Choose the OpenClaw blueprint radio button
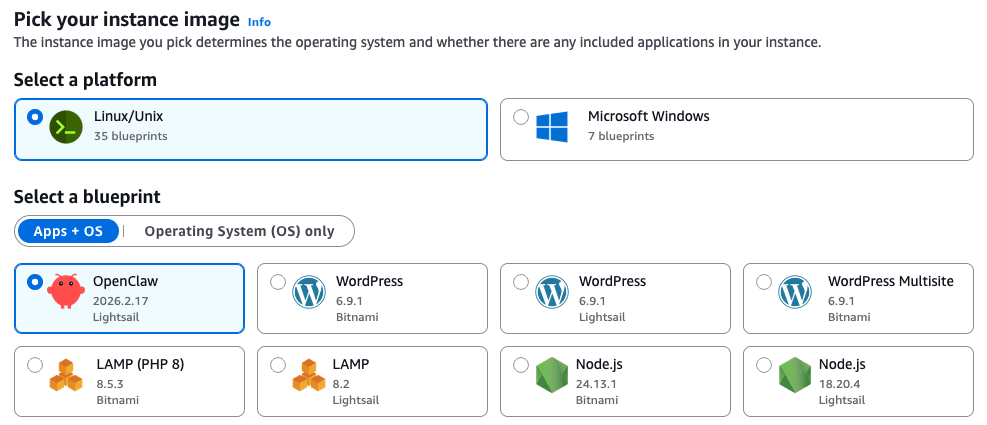This screenshot has height=425, width=987. pyautogui.click(x=35, y=282)
